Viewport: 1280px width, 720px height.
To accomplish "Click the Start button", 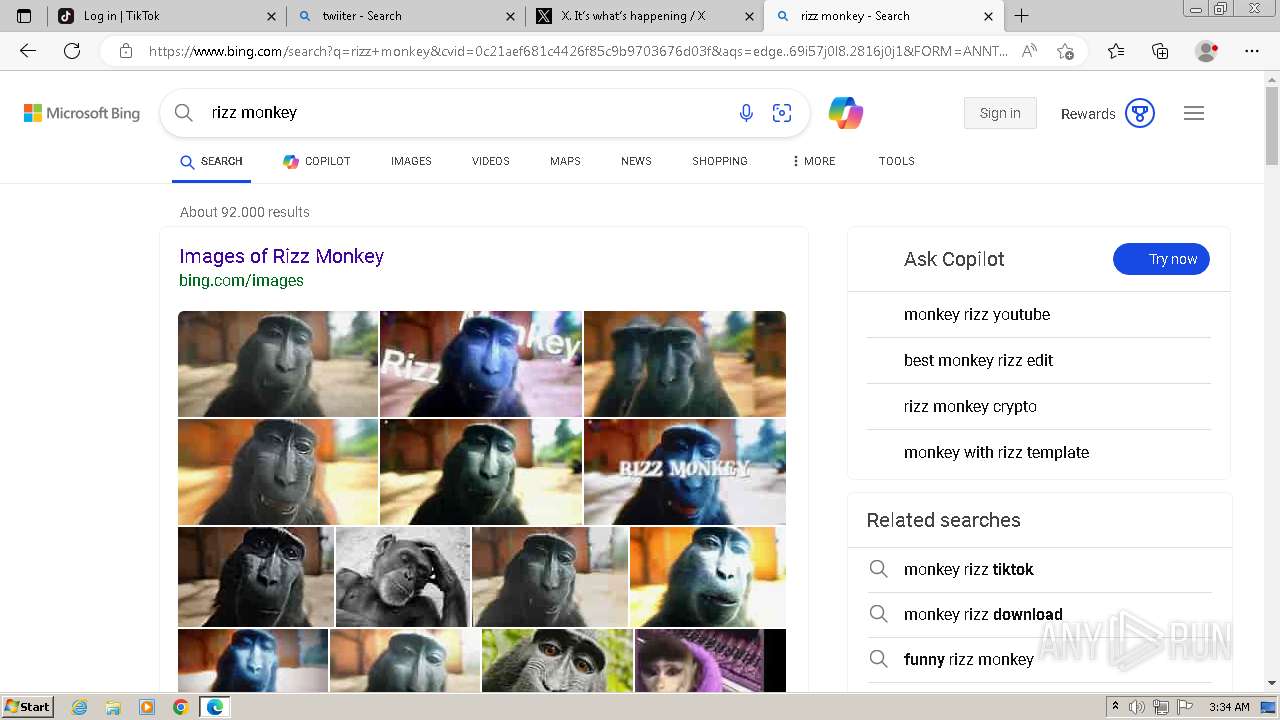I will click(x=28, y=707).
